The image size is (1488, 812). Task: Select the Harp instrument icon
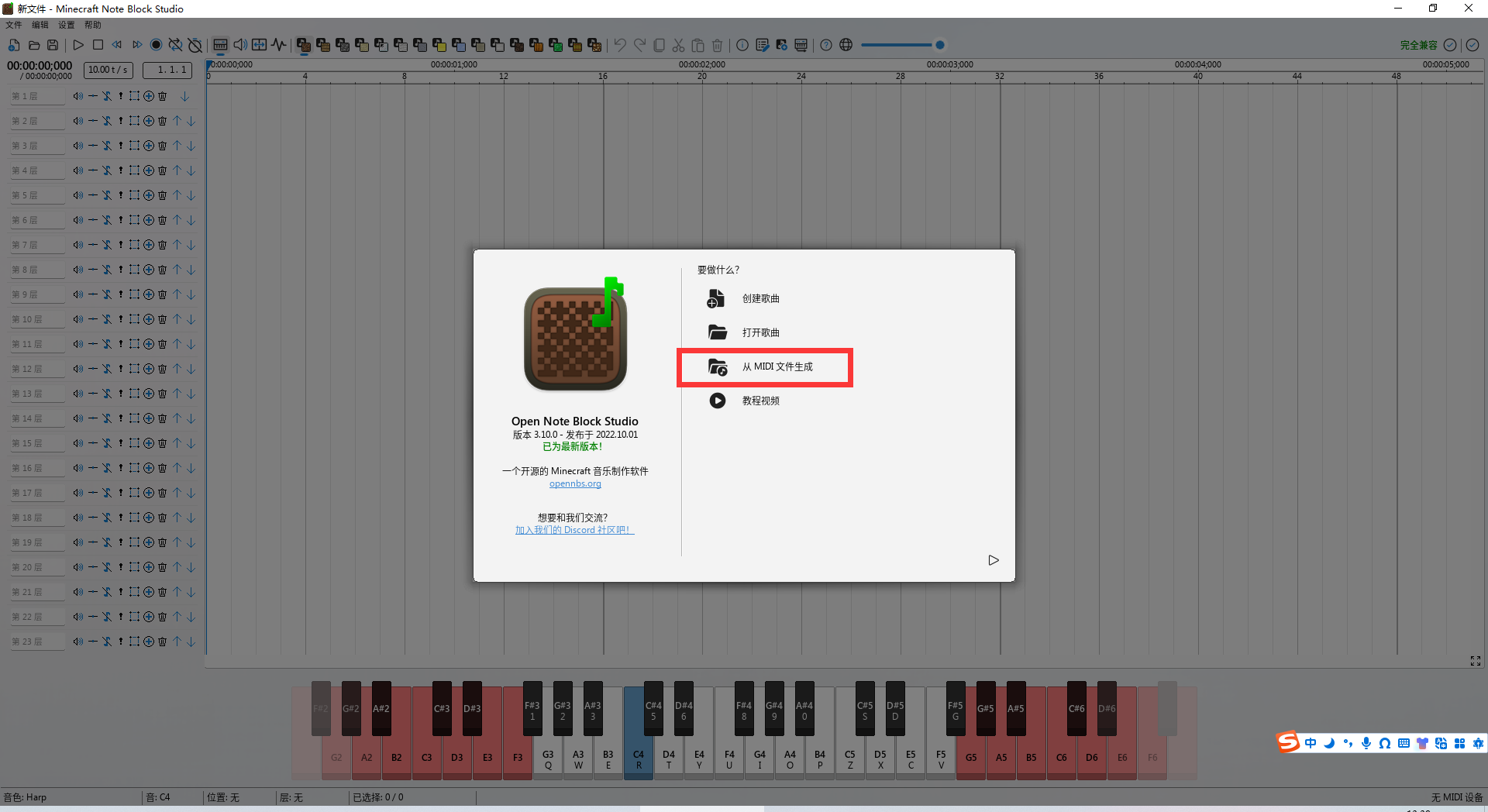point(304,45)
